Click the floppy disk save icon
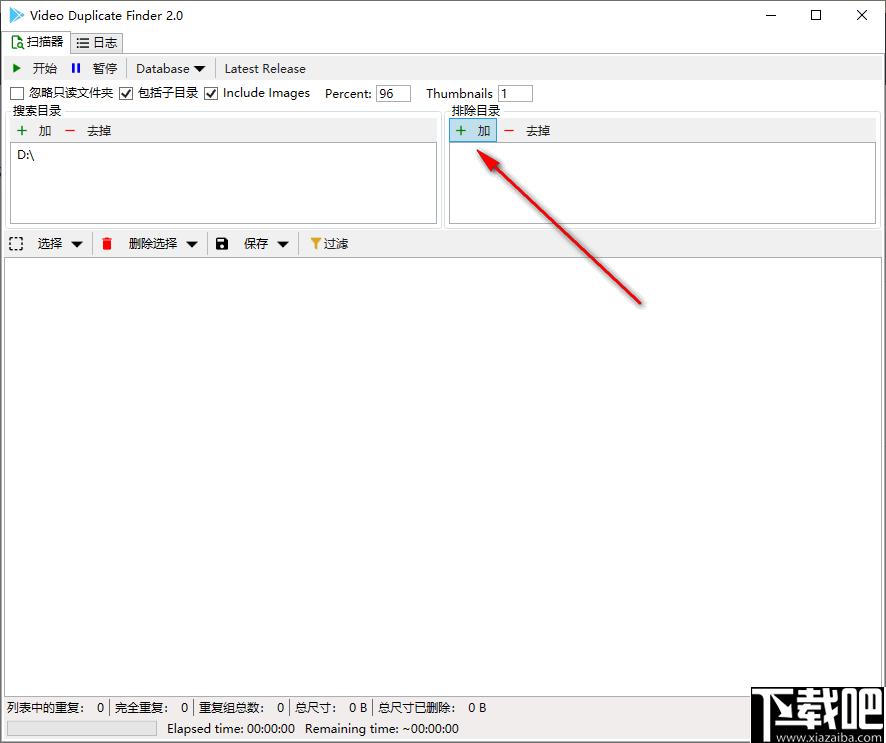Viewport: 886px width, 743px height. [x=222, y=244]
